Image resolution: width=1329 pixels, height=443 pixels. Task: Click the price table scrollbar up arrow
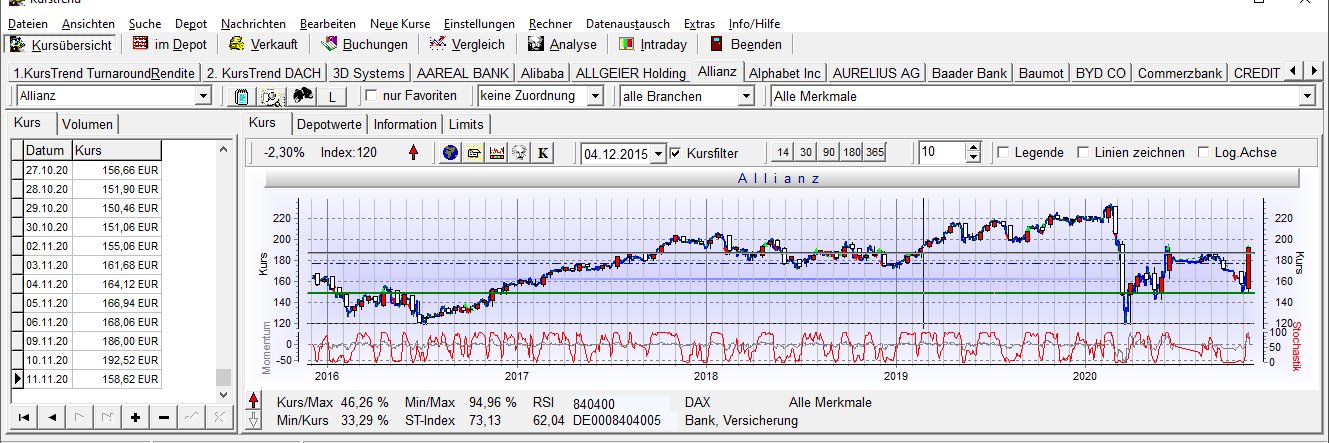223,149
